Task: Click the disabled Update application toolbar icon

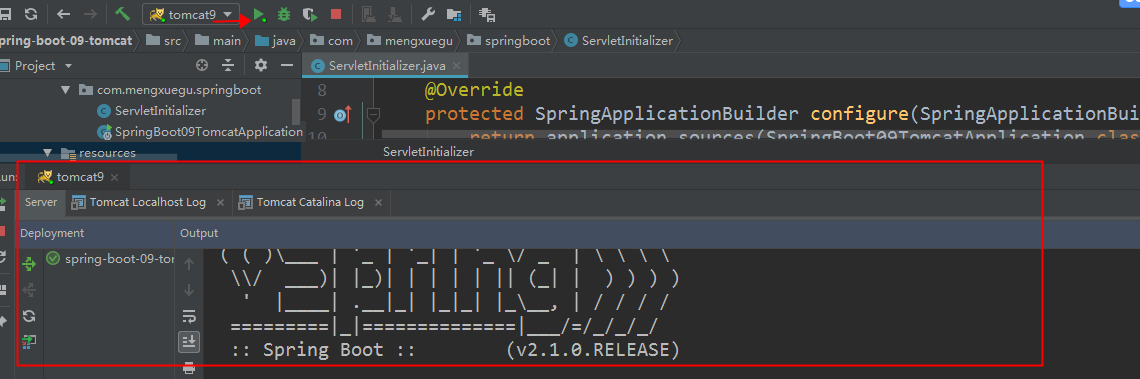Action: pyautogui.click(x=368, y=14)
